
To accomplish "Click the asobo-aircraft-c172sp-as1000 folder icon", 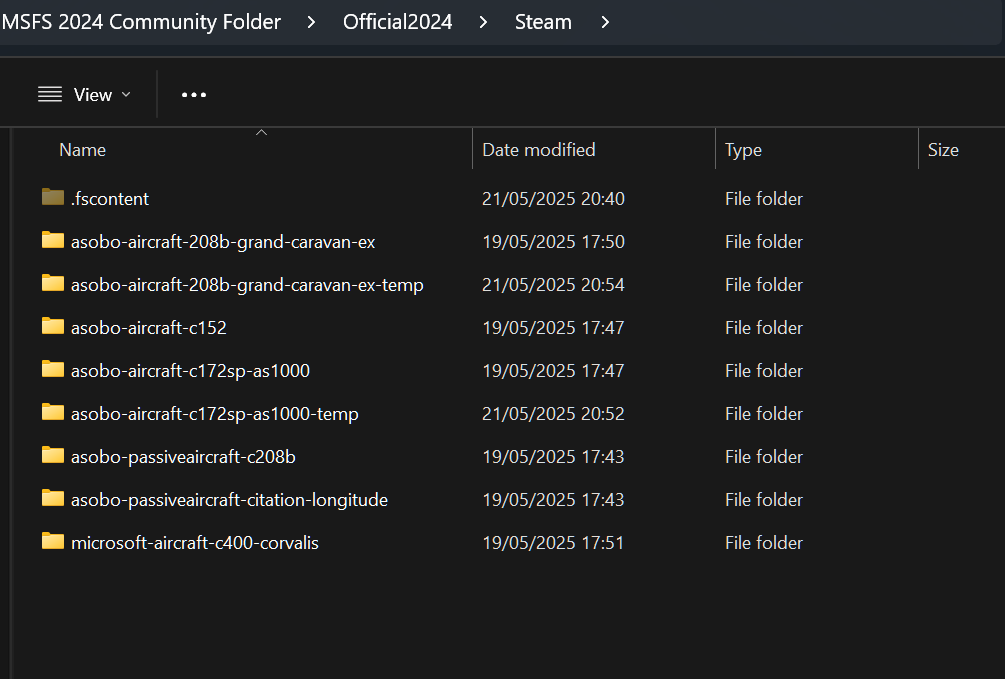I will (x=52, y=370).
